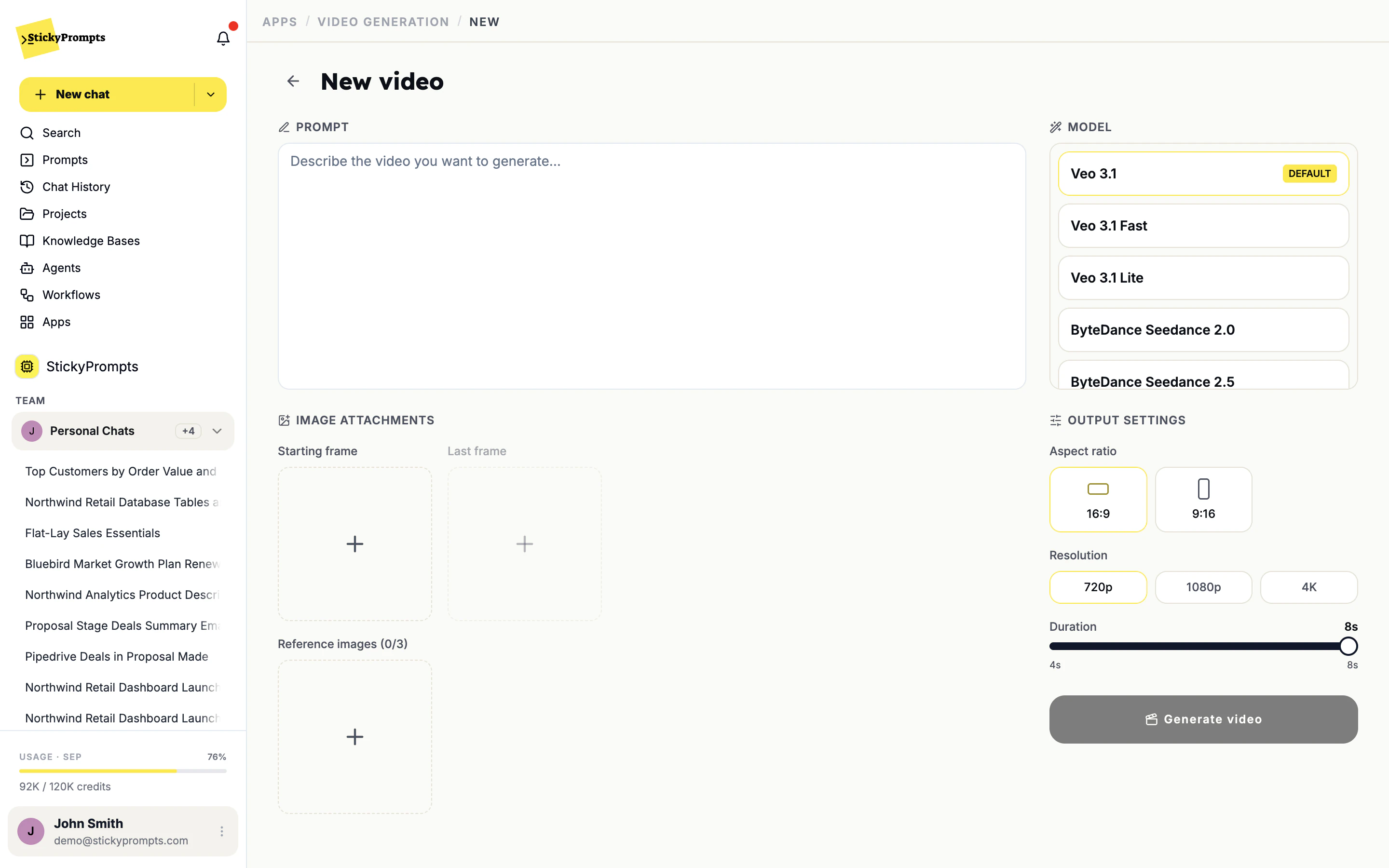The width and height of the screenshot is (1389, 868).
Task: Click the StickyPrompts workspace chip icon
Action: coord(27,366)
